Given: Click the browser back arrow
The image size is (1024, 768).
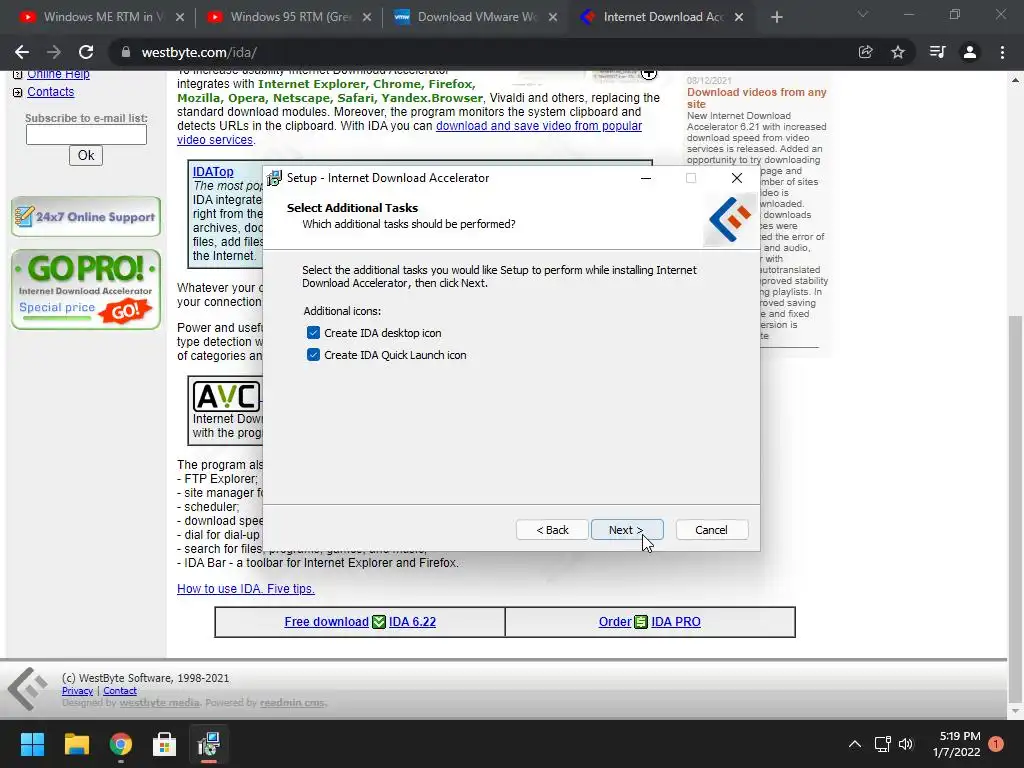Looking at the screenshot, I should pos(22,52).
